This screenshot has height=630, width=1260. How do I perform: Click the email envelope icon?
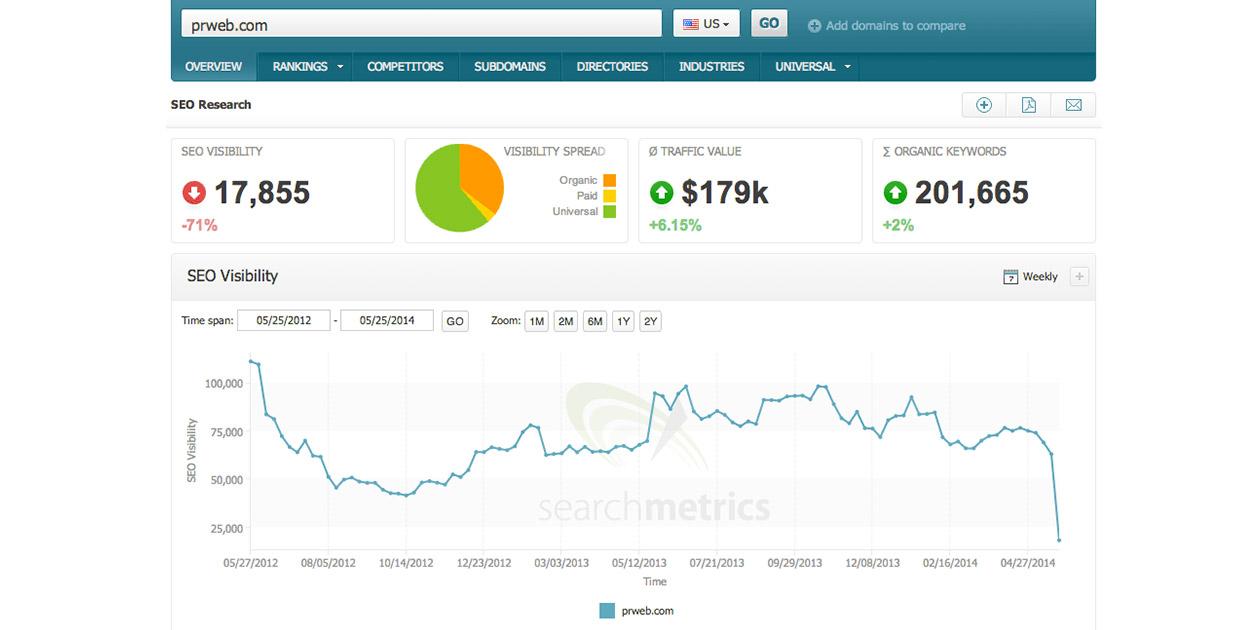click(x=1073, y=105)
